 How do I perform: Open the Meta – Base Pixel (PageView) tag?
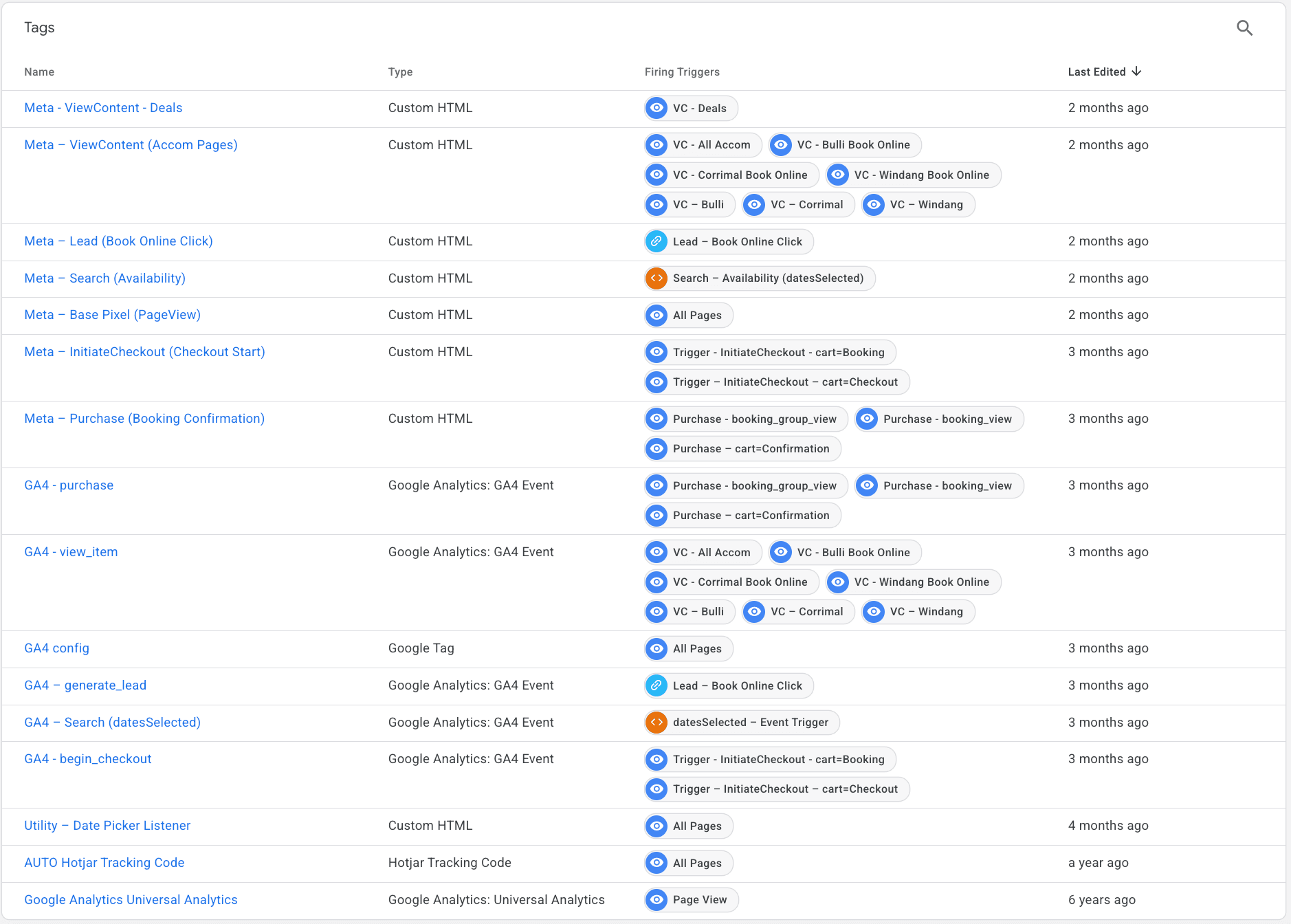(112, 315)
